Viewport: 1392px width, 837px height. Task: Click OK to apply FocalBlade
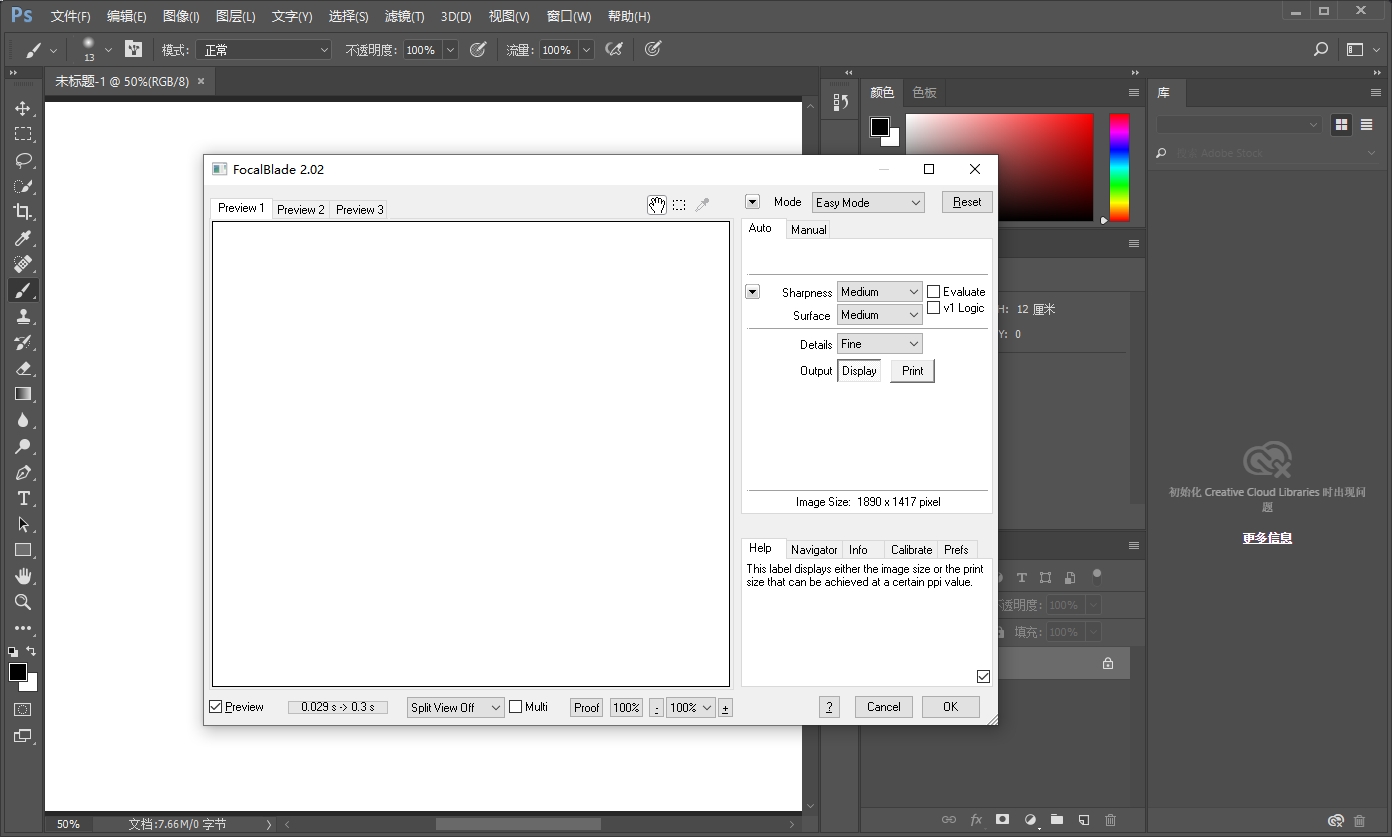[x=950, y=707]
